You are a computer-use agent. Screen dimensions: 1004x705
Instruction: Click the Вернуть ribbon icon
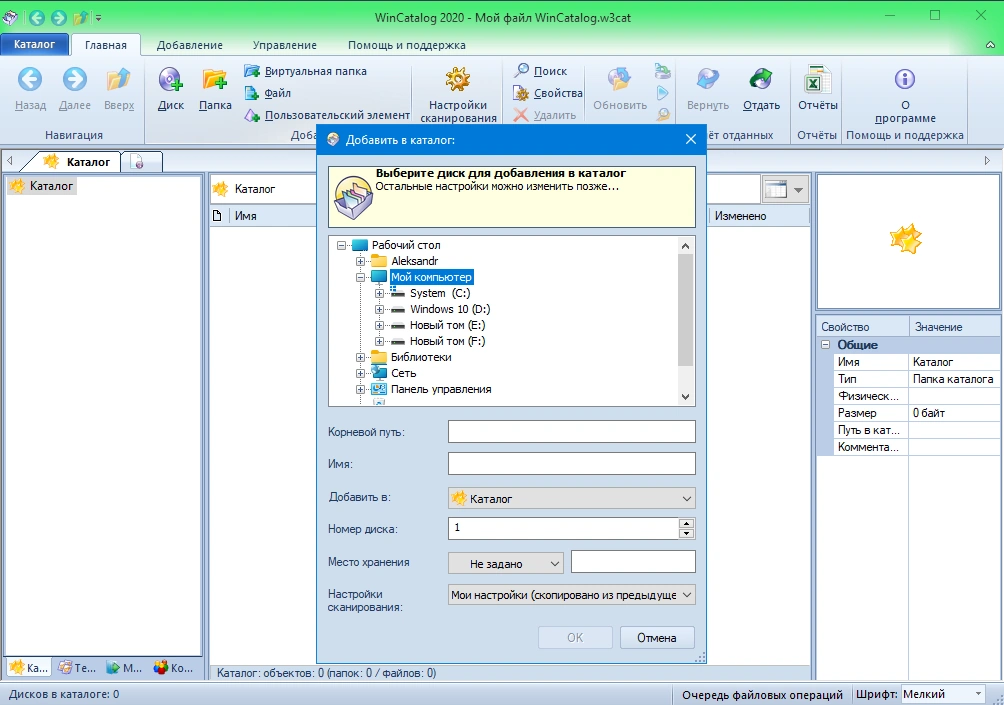point(708,79)
